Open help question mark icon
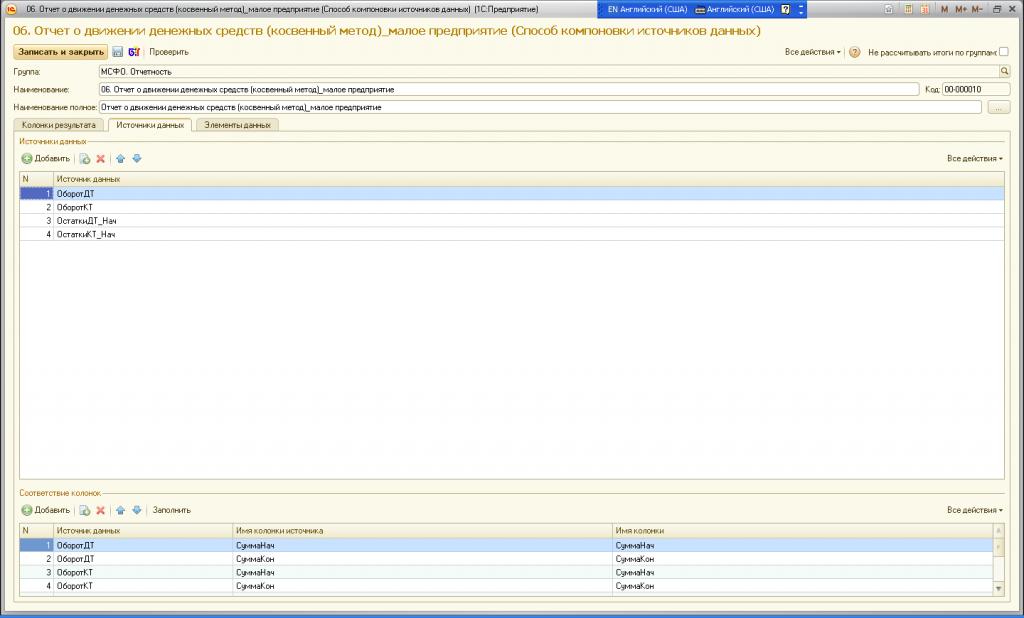The width and height of the screenshot is (1024, 618). [x=854, y=52]
